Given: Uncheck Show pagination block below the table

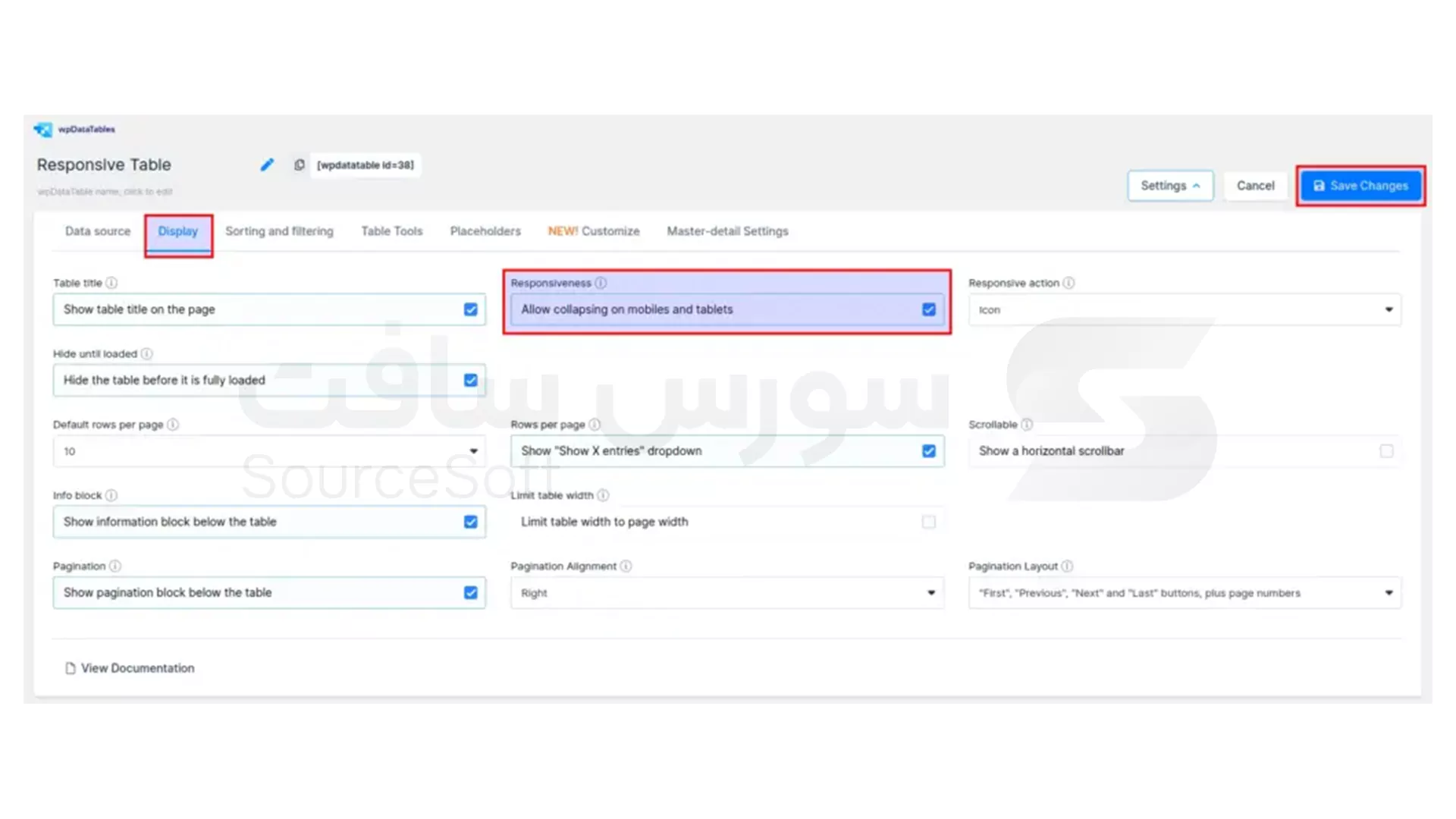Looking at the screenshot, I should click(x=471, y=592).
